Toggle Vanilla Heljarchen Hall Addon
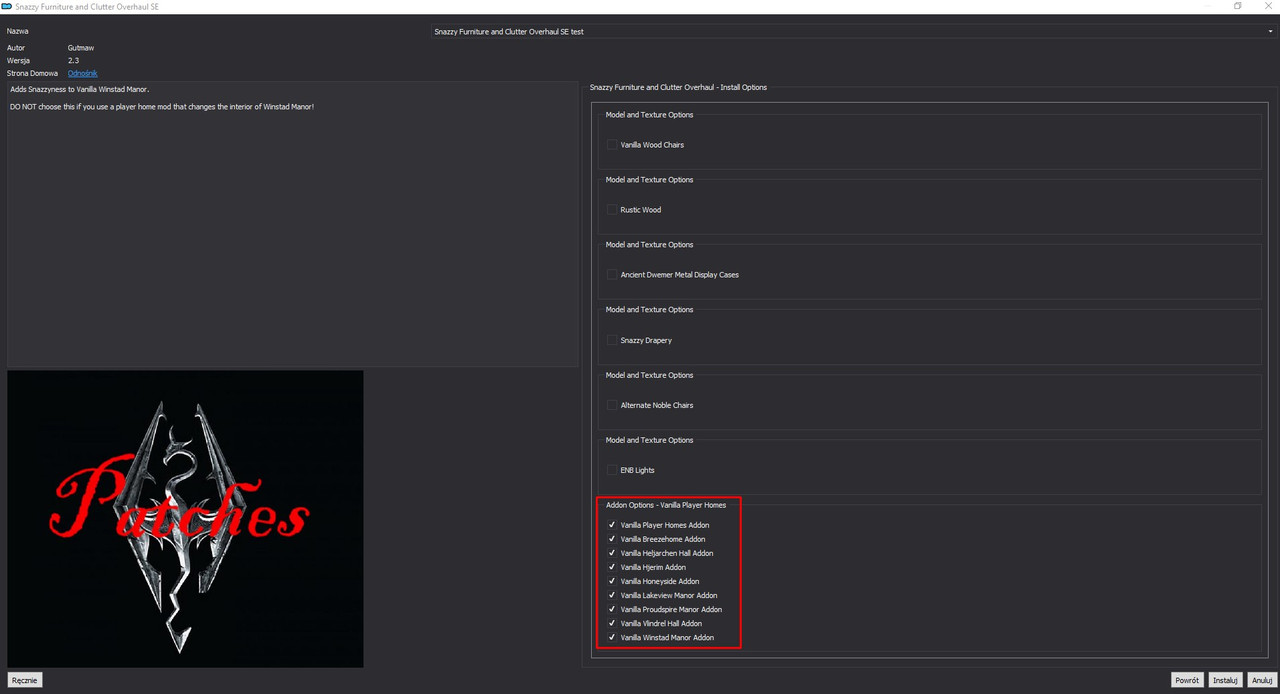This screenshot has width=1280, height=694. 612,553
